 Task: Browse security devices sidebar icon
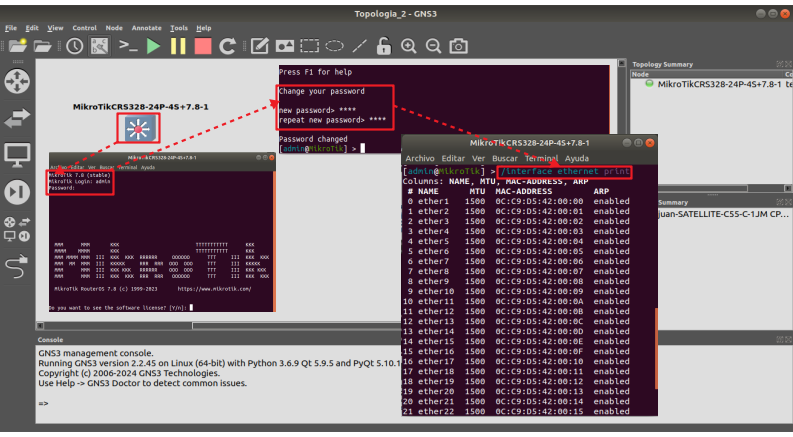(x=17, y=192)
